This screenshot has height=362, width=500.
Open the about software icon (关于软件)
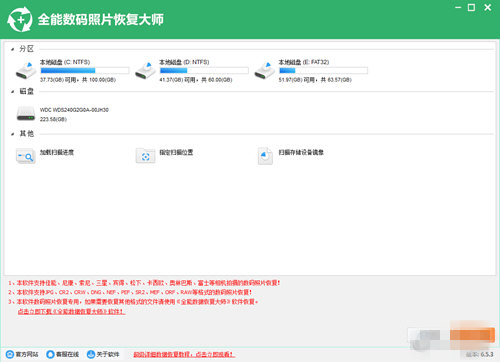91,354
